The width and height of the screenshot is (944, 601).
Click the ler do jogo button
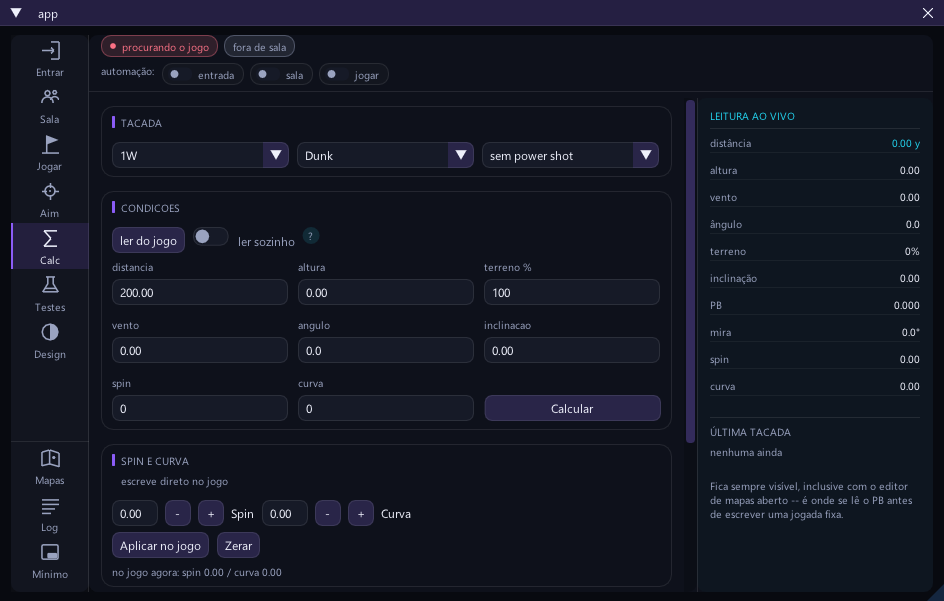[x=148, y=241]
